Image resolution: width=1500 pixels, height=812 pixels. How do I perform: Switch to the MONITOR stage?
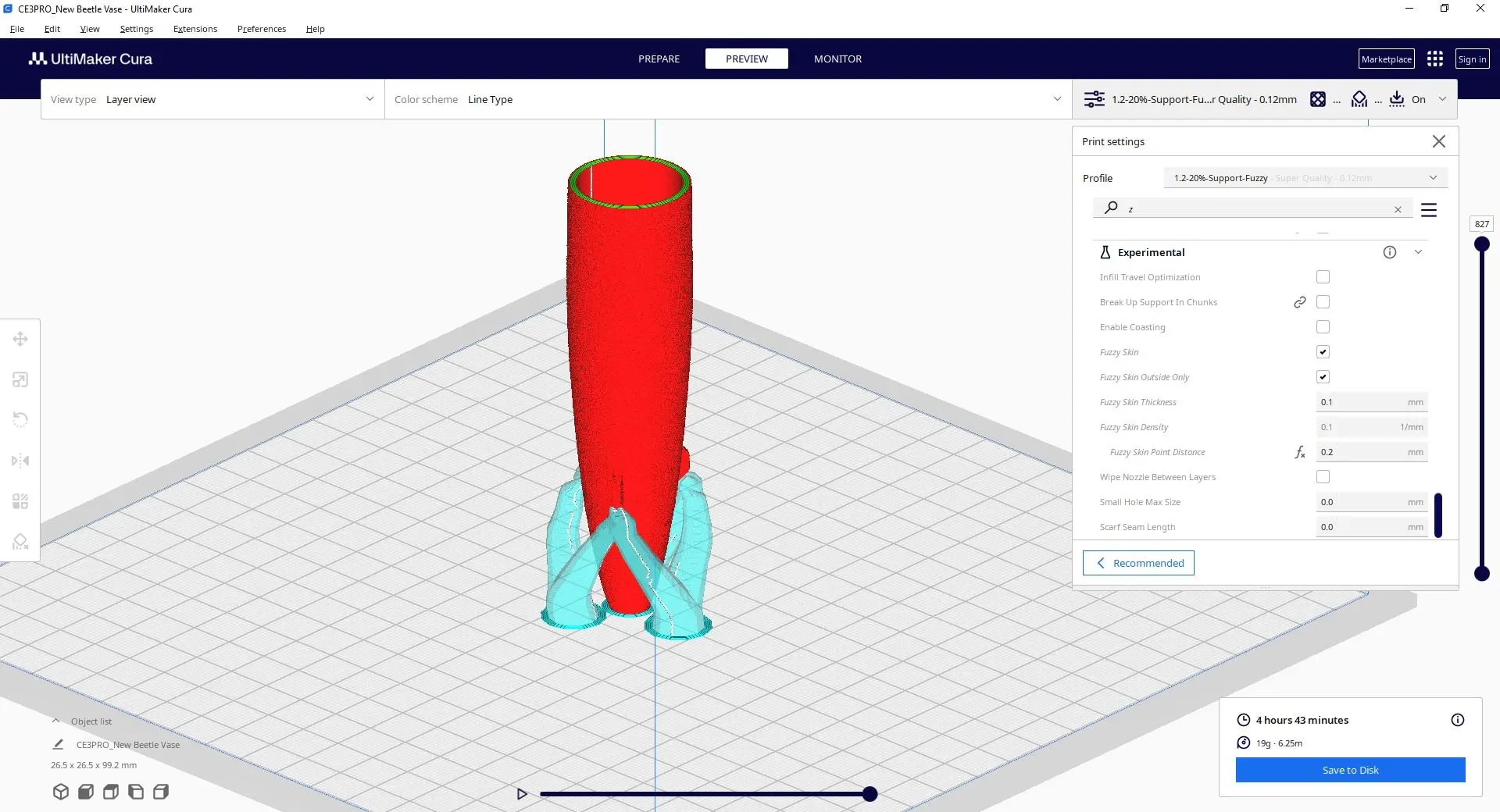pyautogui.click(x=837, y=59)
